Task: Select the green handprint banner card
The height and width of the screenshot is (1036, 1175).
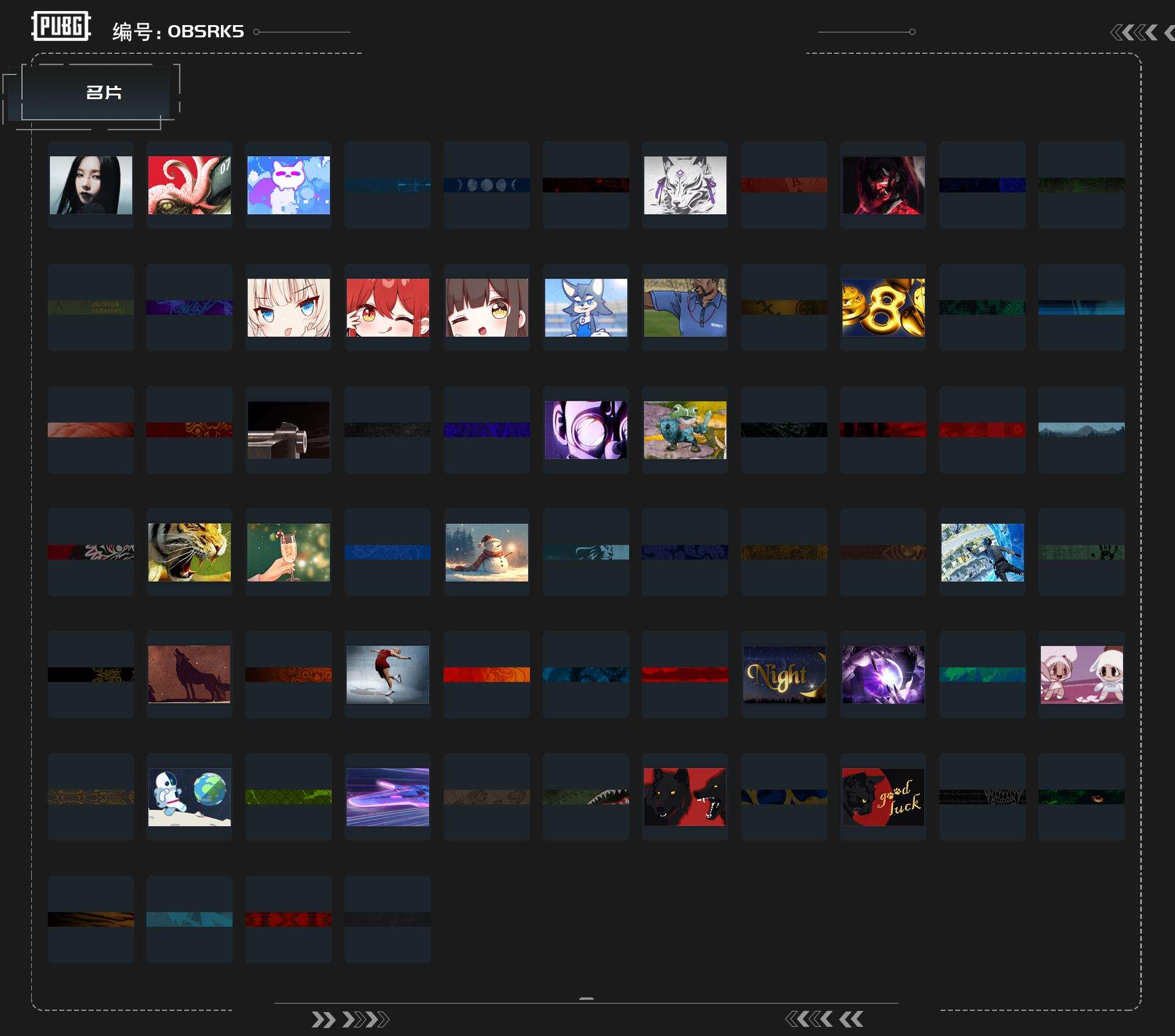Action: click(x=1081, y=552)
